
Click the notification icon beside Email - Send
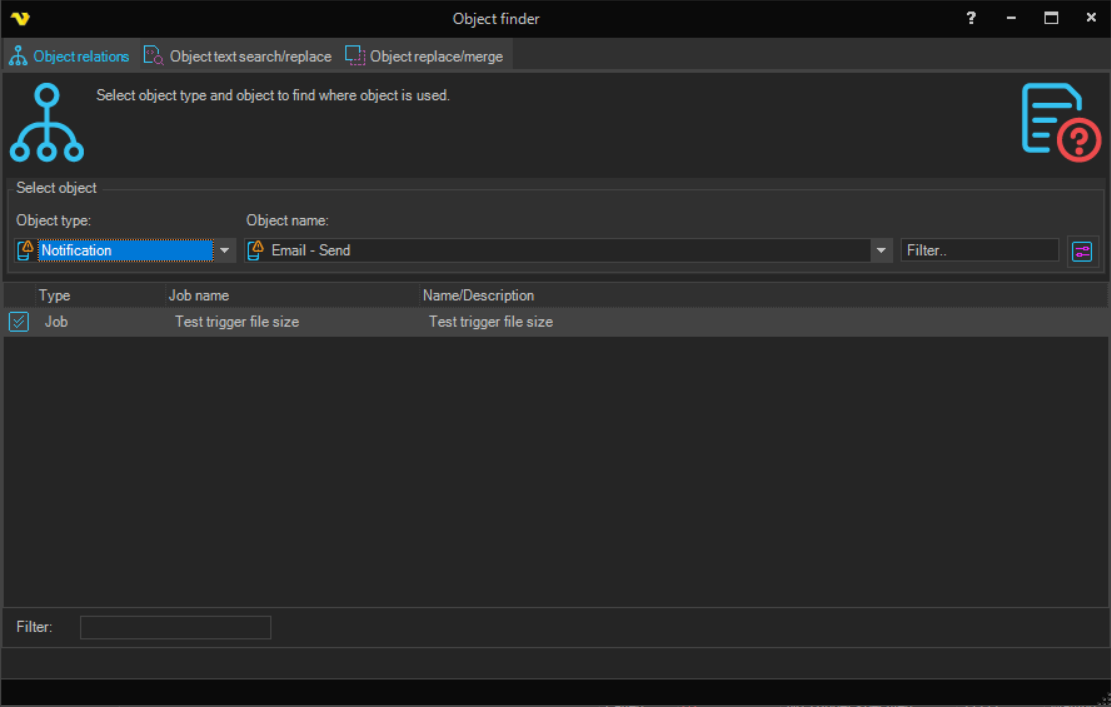(257, 250)
